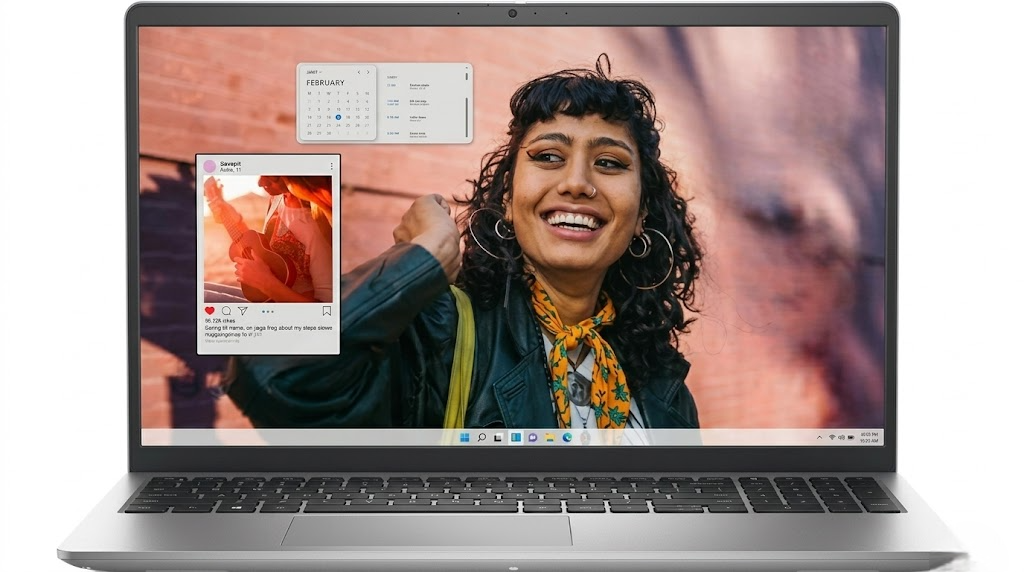
Task: Like the post with the heart icon
Action: (210, 311)
